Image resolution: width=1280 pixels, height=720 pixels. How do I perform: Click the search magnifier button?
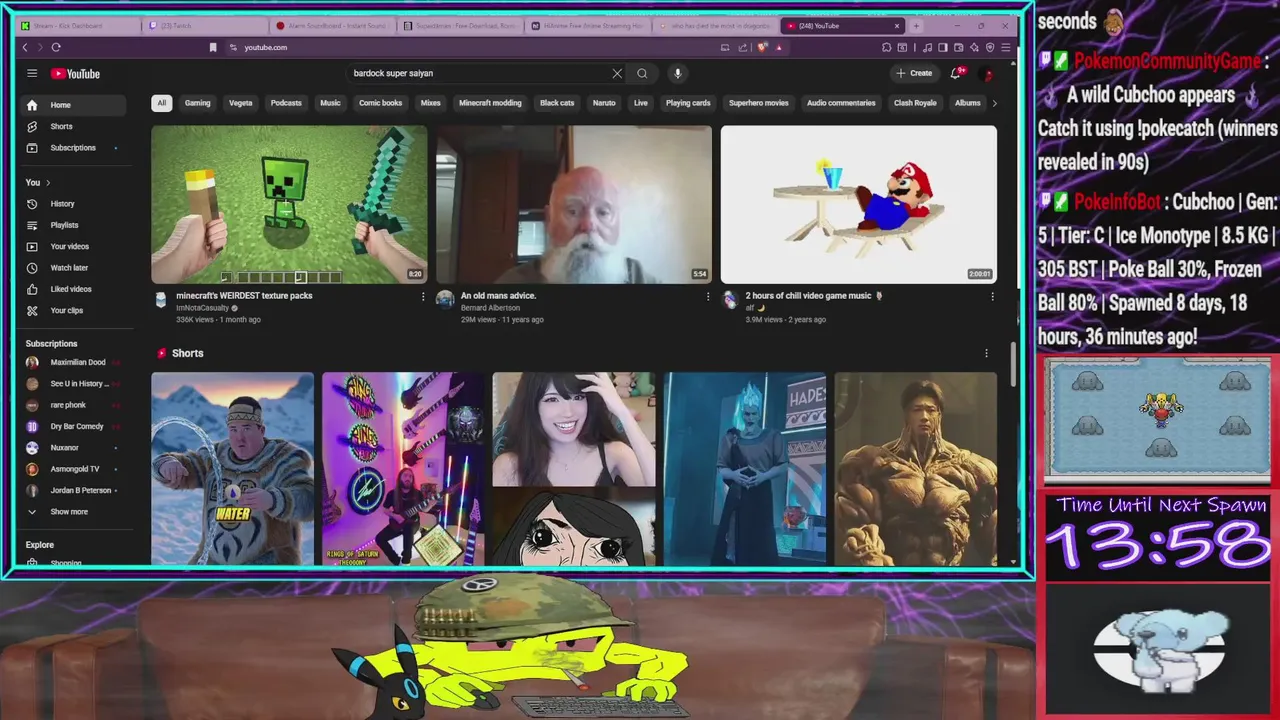pyautogui.click(x=642, y=73)
